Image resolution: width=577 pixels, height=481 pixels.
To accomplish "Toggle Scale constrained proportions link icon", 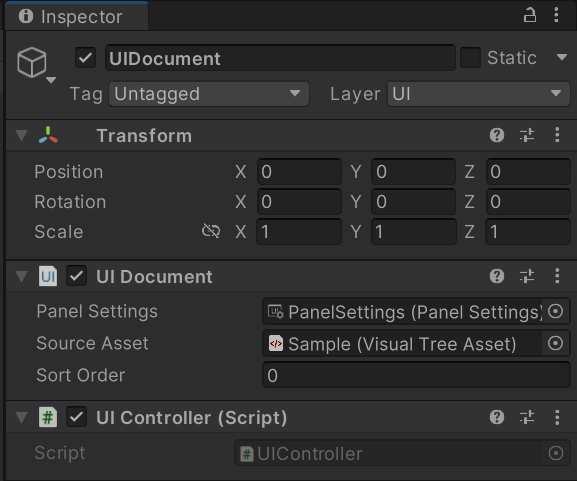I will coord(211,231).
